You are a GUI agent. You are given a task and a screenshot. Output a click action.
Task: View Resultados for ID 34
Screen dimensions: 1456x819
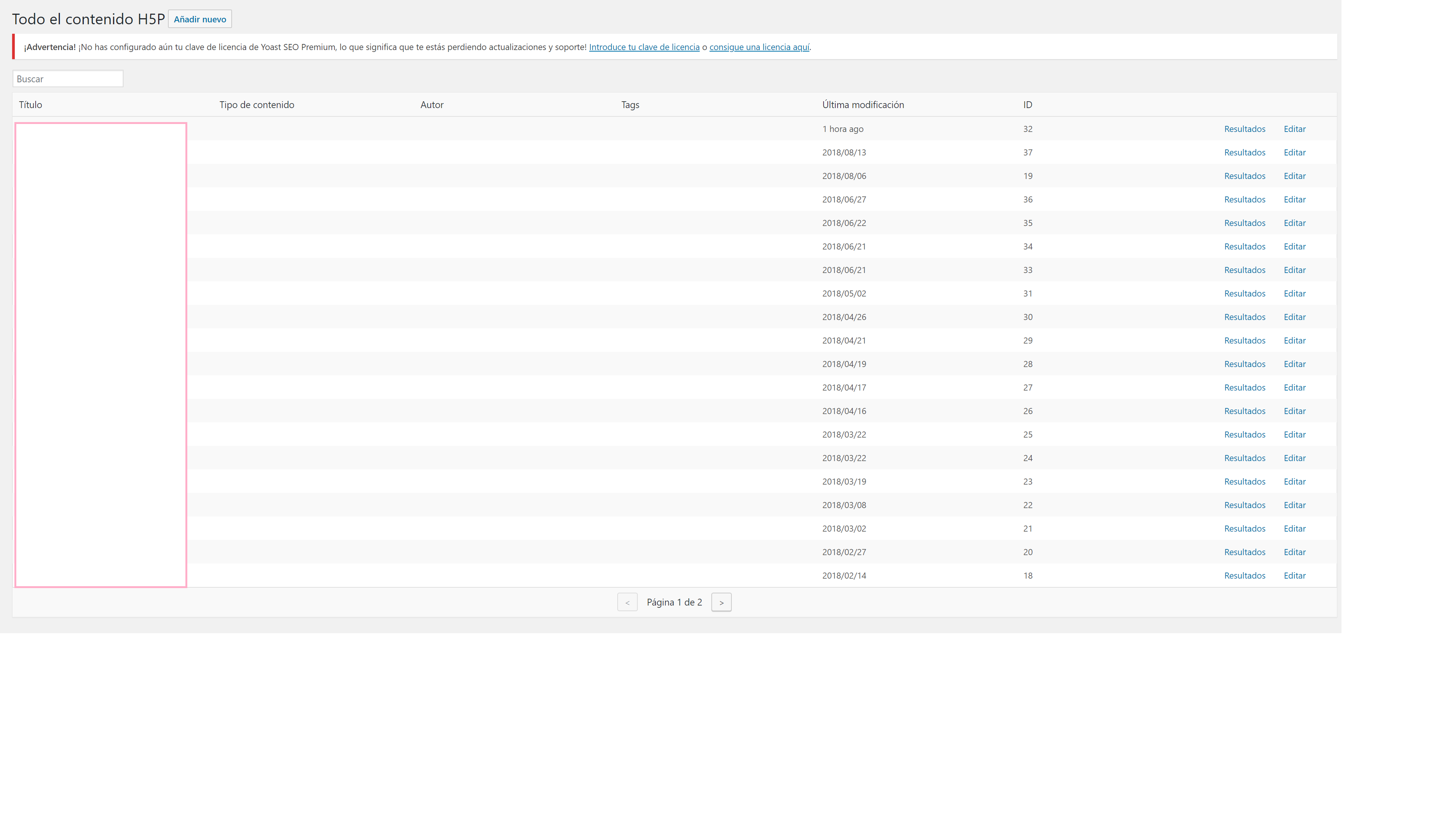1244,246
